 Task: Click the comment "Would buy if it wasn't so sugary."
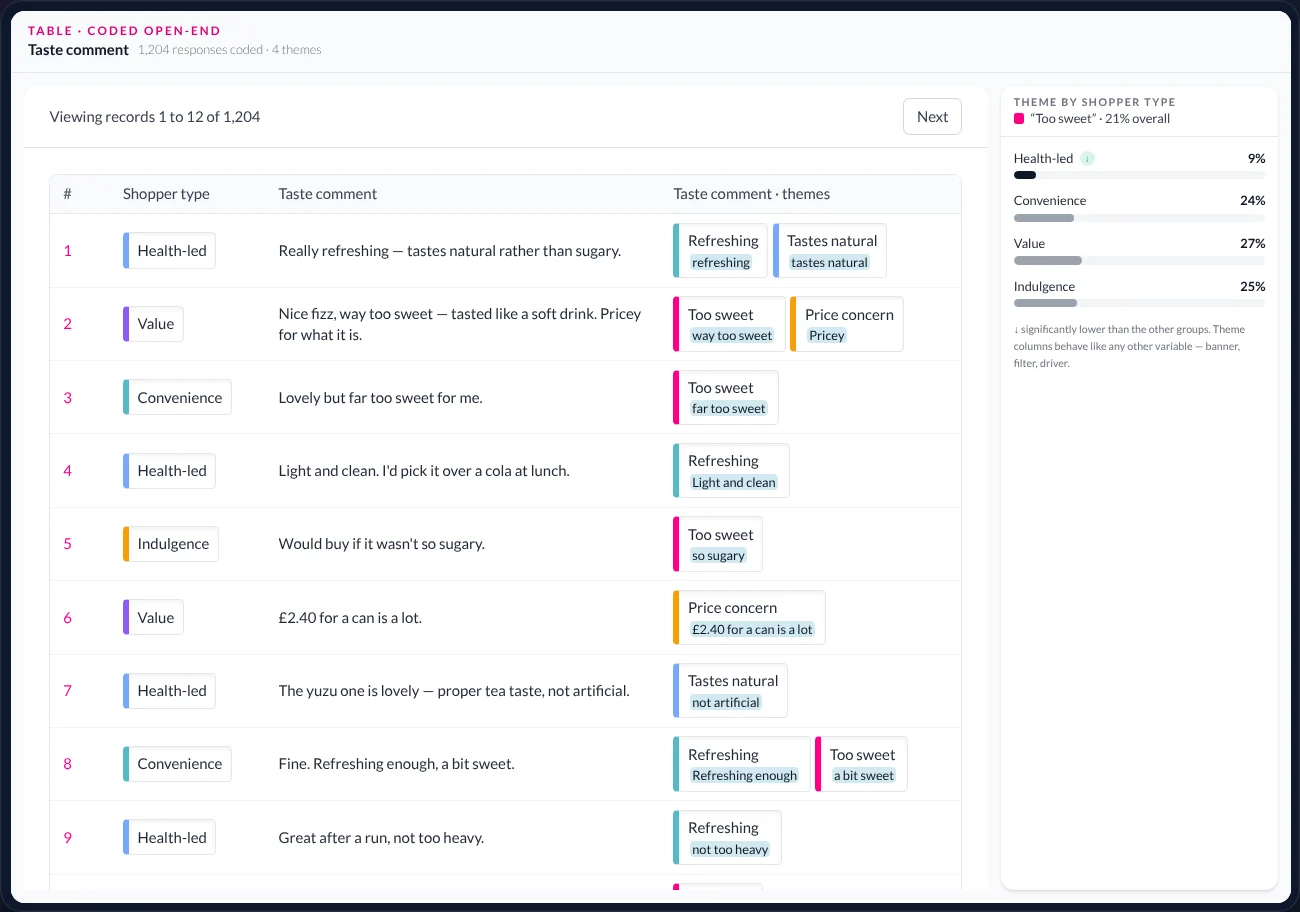point(382,544)
